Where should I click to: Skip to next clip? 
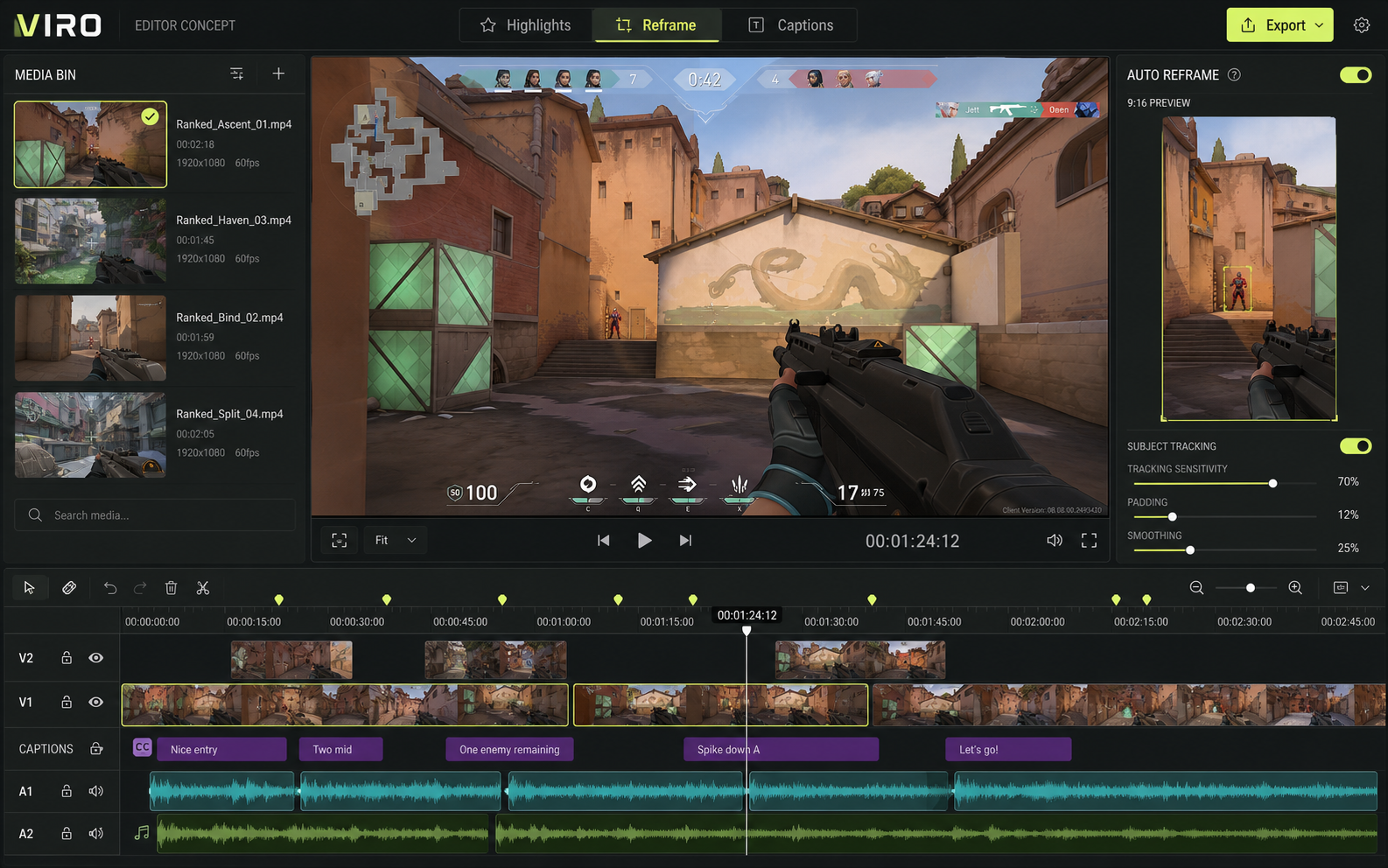(x=685, y=541)
